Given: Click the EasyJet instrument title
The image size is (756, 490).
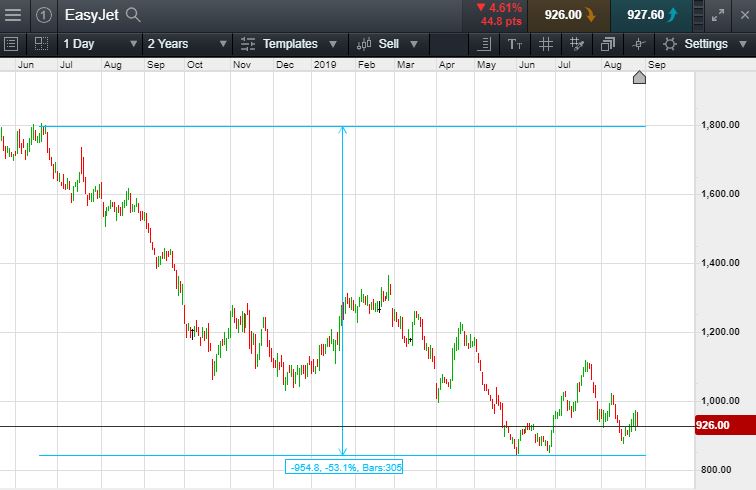Looking at the screenshot, I should (92, 15).
